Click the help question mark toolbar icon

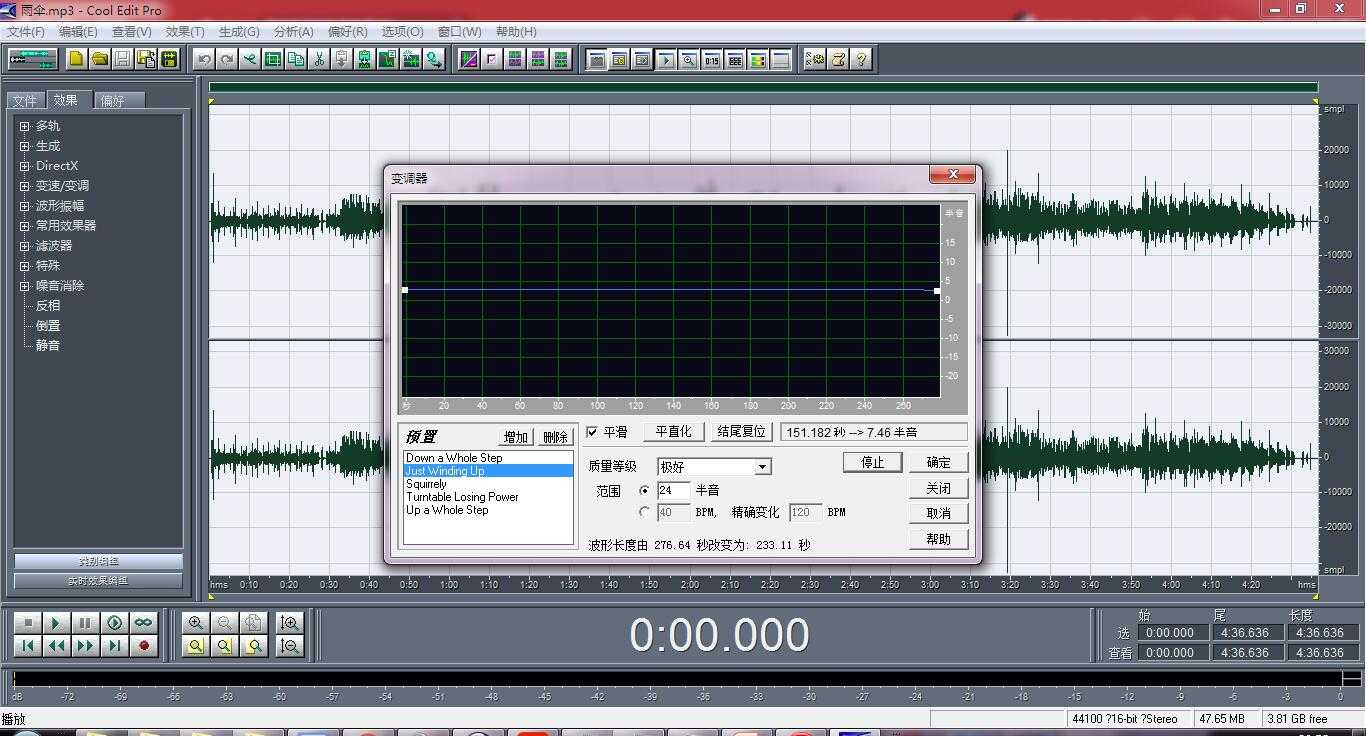pos(861,59)
